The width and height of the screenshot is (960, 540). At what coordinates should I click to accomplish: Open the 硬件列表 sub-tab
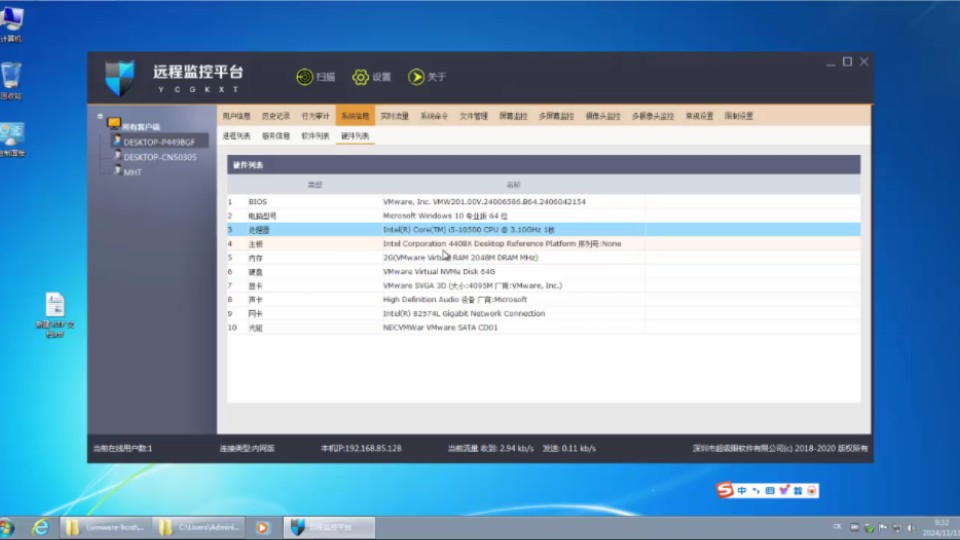[x=355, y=136]
